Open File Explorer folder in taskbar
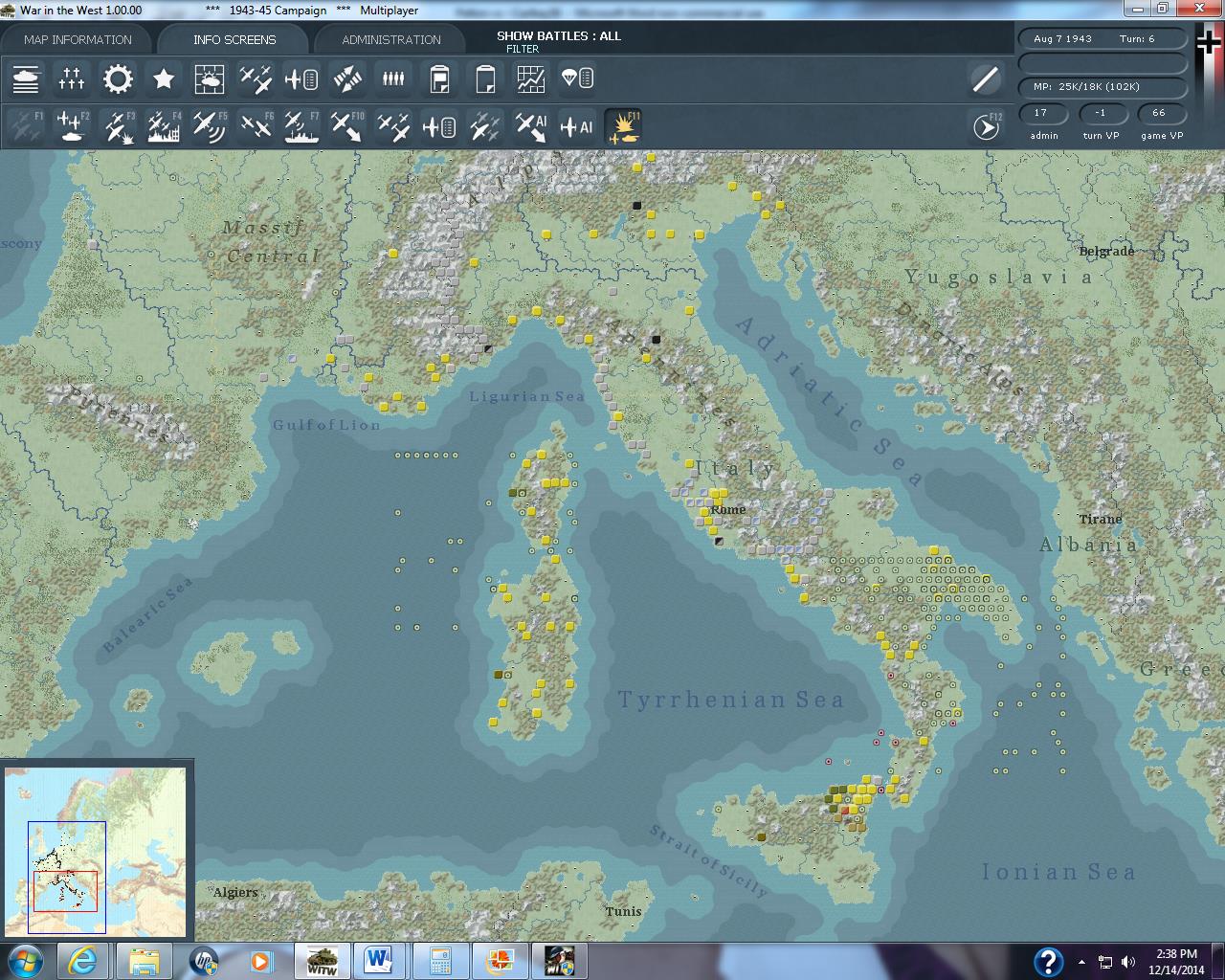The width and height of the screenshot is (1225, 980). [144, 961]
